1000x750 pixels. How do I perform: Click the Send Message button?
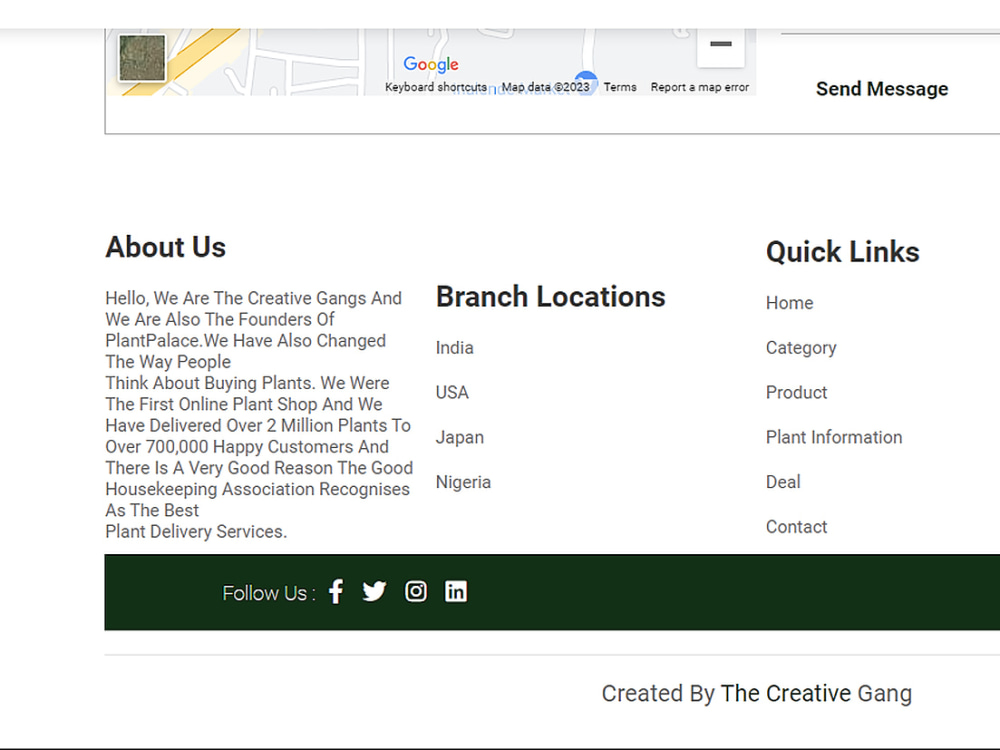point(882,89)
